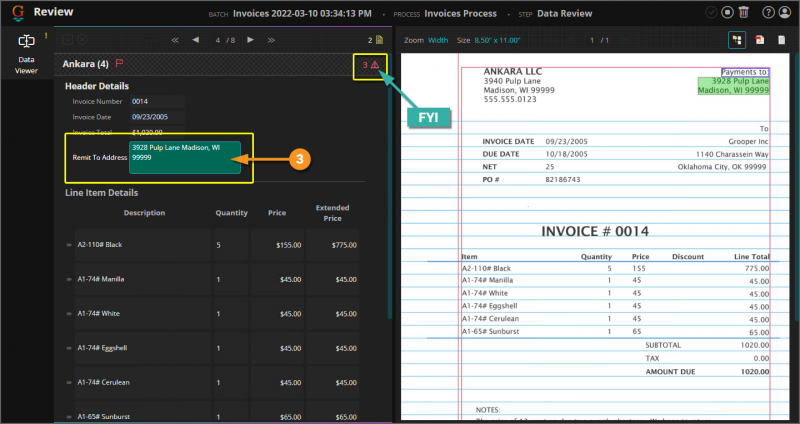Open the user account profile icon
Screen dimensions: 800x424
pos(785,12)
